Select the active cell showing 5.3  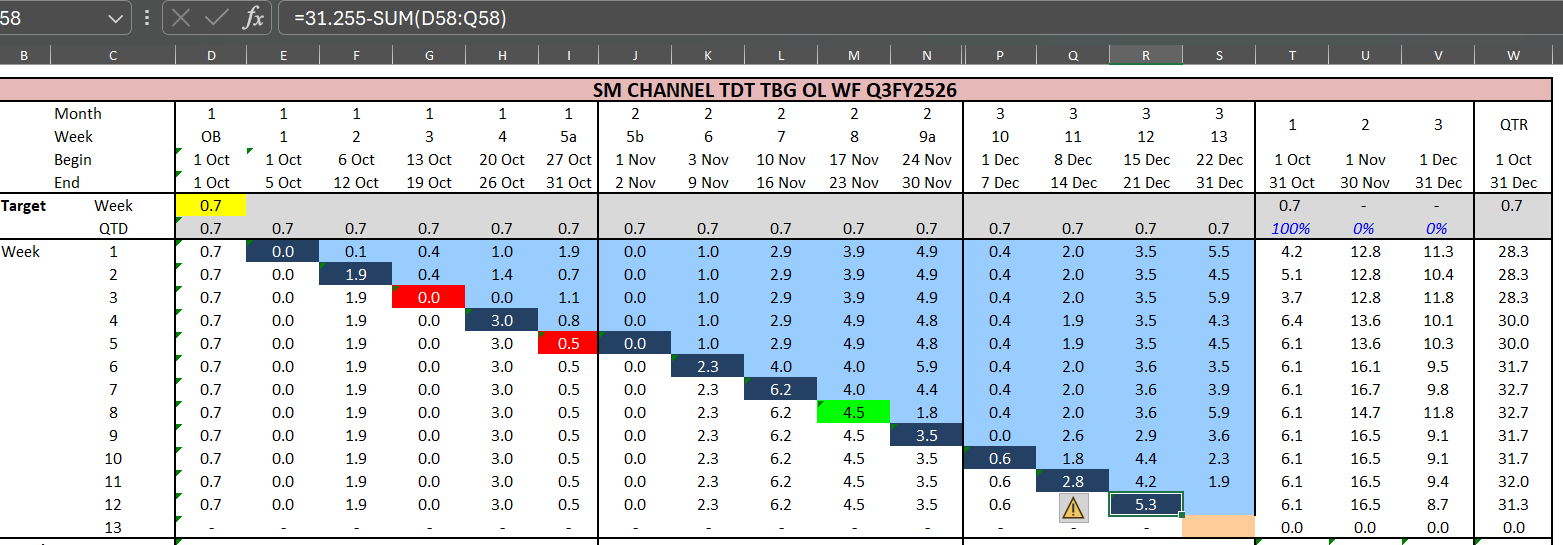1146,504
